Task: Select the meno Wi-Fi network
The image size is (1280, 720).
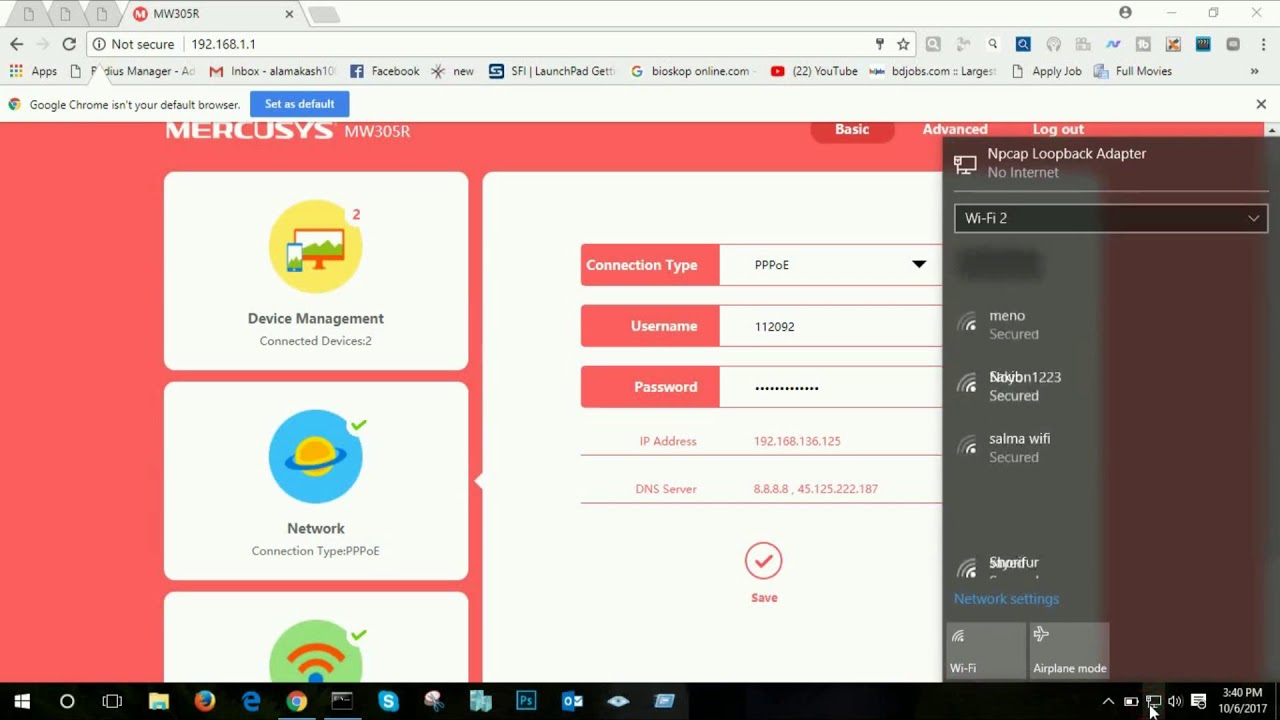Action: point(1110,324)
